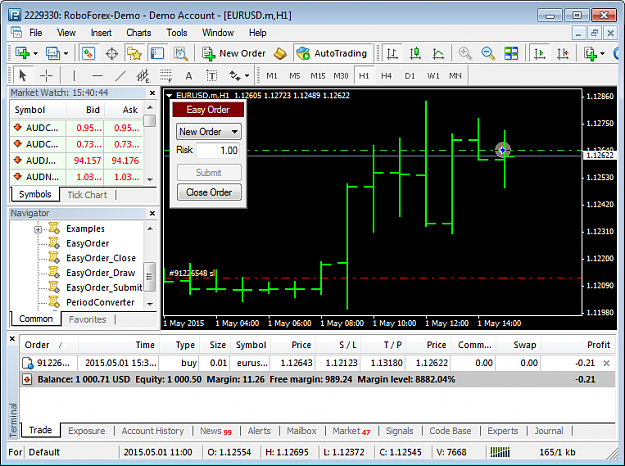Viewport: 625px width, 466px height.
Task: Close the Navigator panel
Action: pos(152,213)
